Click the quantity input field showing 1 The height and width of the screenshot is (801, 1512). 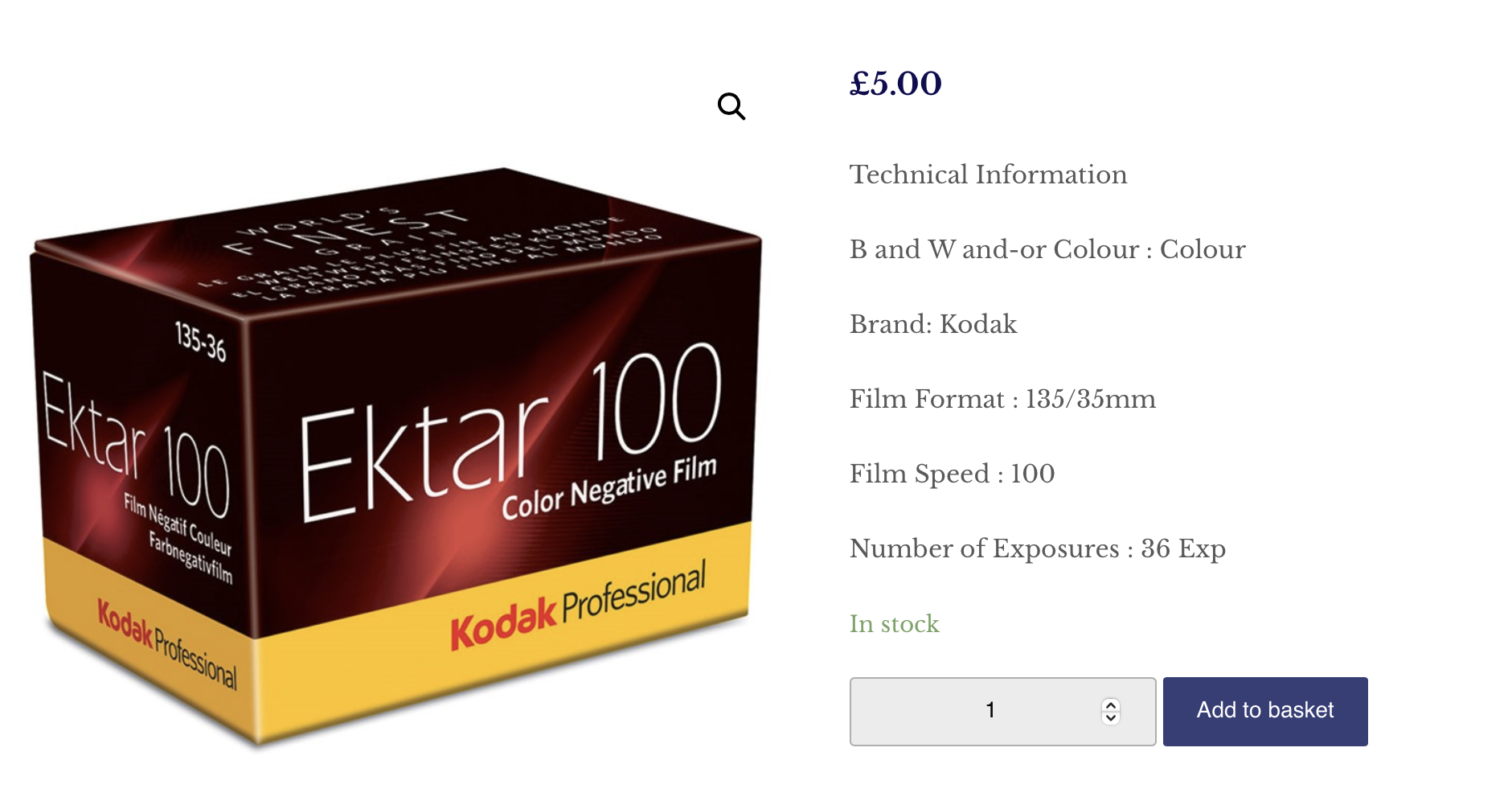[1002, 711]
